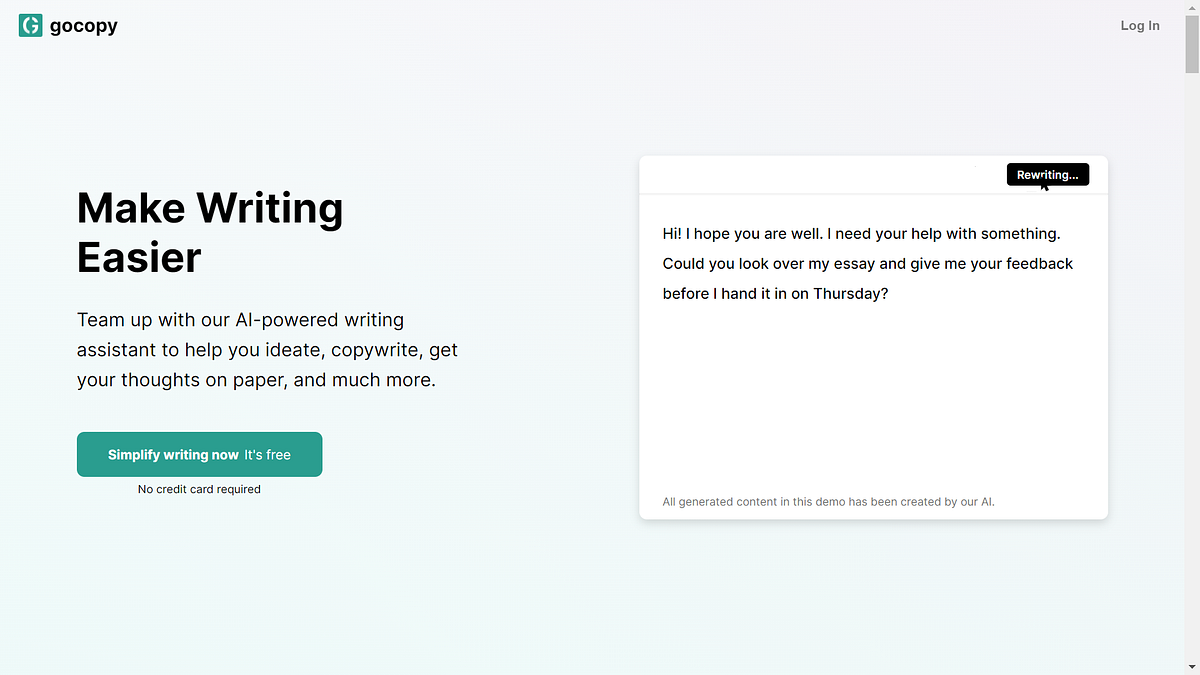Click the gocopy brand name text
This screenshot has height=675, width=1200.
(x=84, y=26)
